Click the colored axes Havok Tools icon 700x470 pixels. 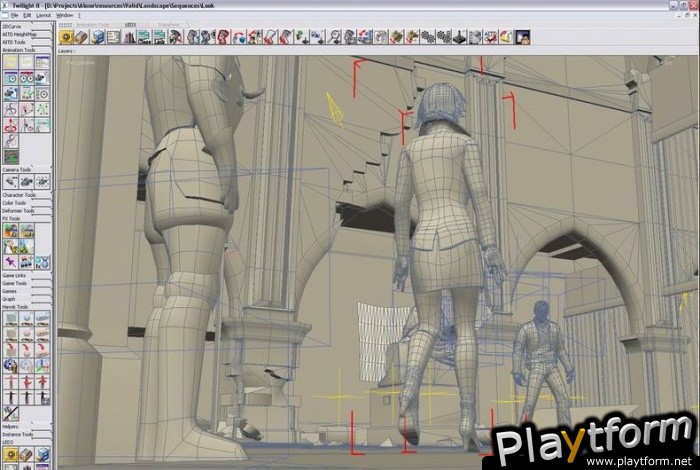[42, 366]
